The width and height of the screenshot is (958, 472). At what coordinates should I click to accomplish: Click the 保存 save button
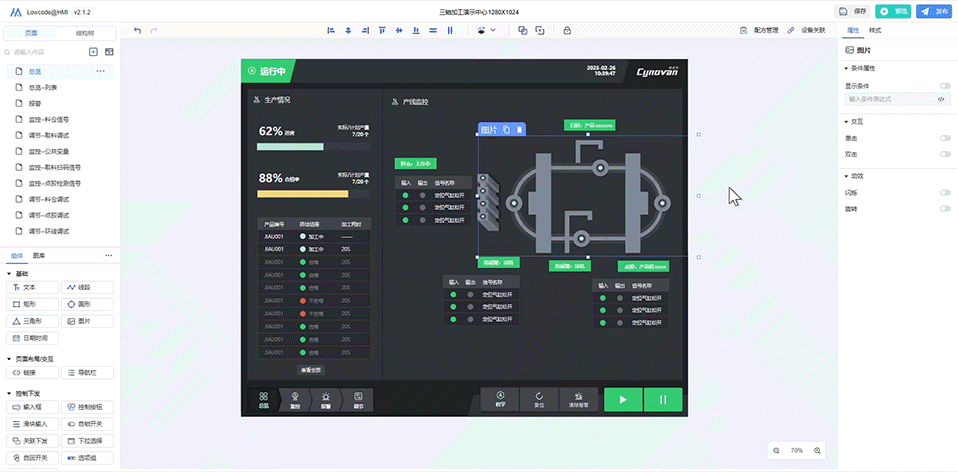853,11
